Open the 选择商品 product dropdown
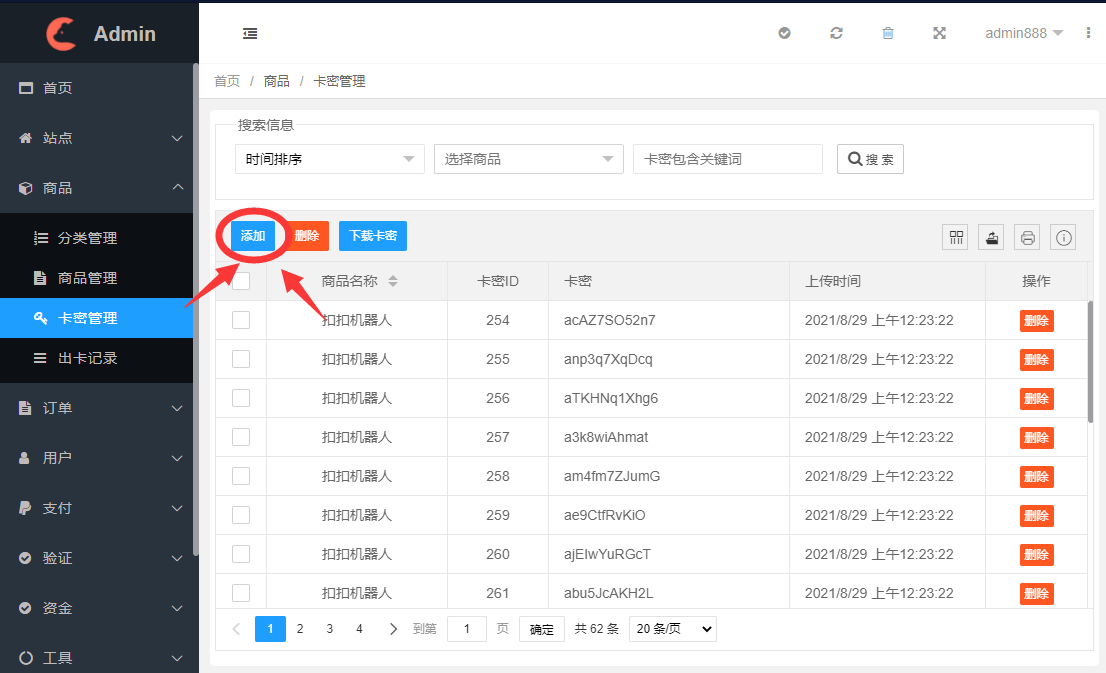 point(528,159)
